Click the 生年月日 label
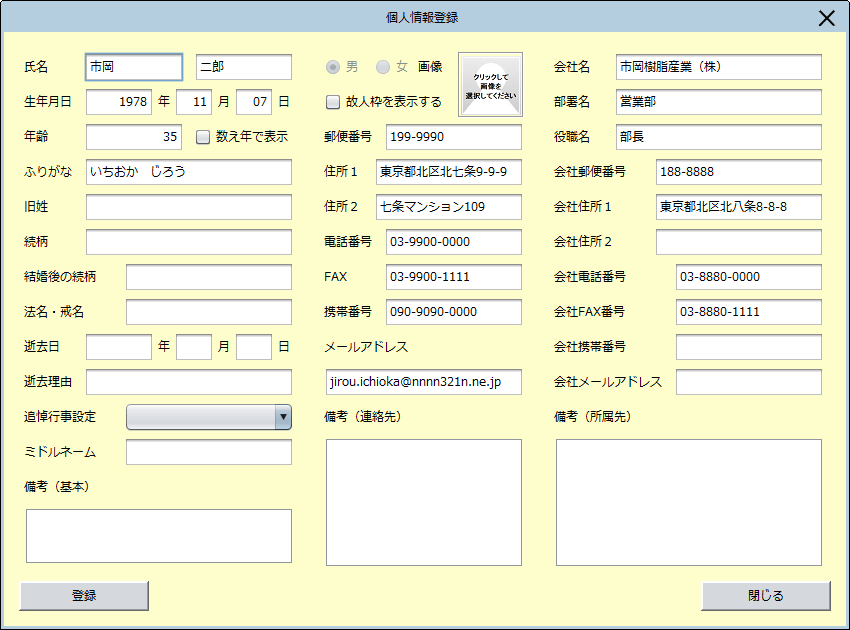 point(48,102)
